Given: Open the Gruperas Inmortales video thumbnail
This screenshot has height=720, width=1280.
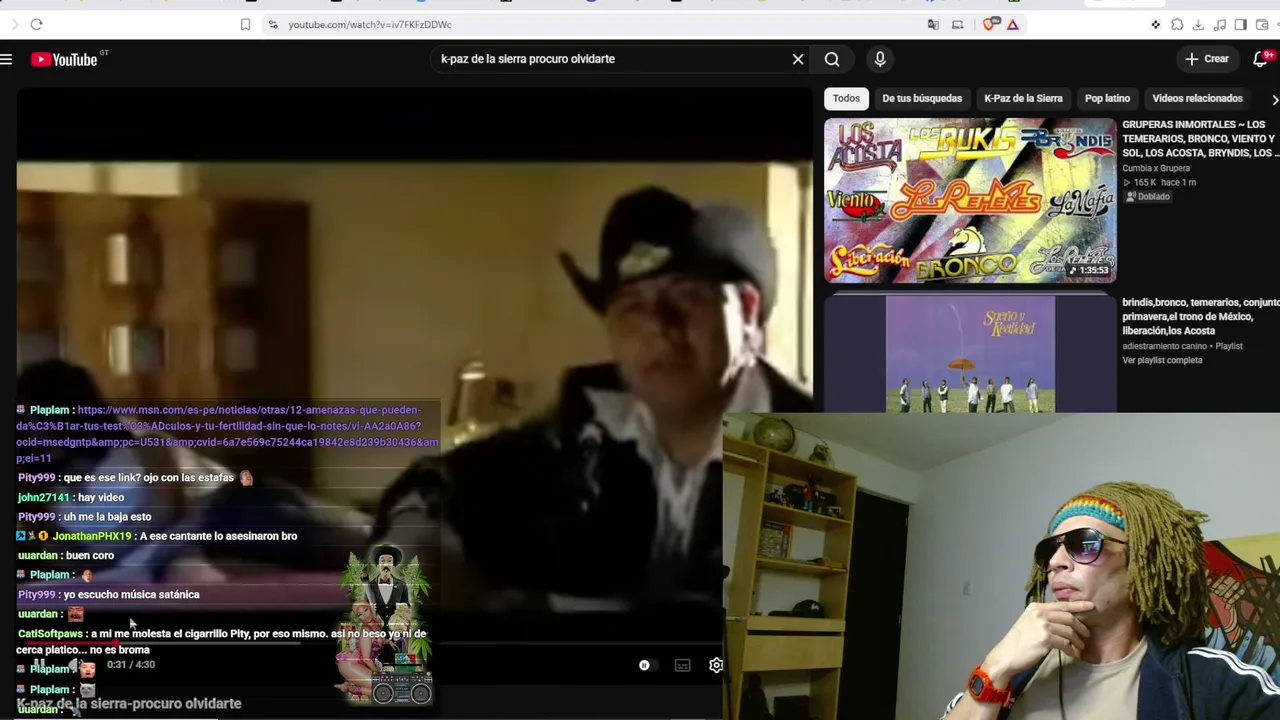Looking at the screenshot, I should [x=970, y=201].
